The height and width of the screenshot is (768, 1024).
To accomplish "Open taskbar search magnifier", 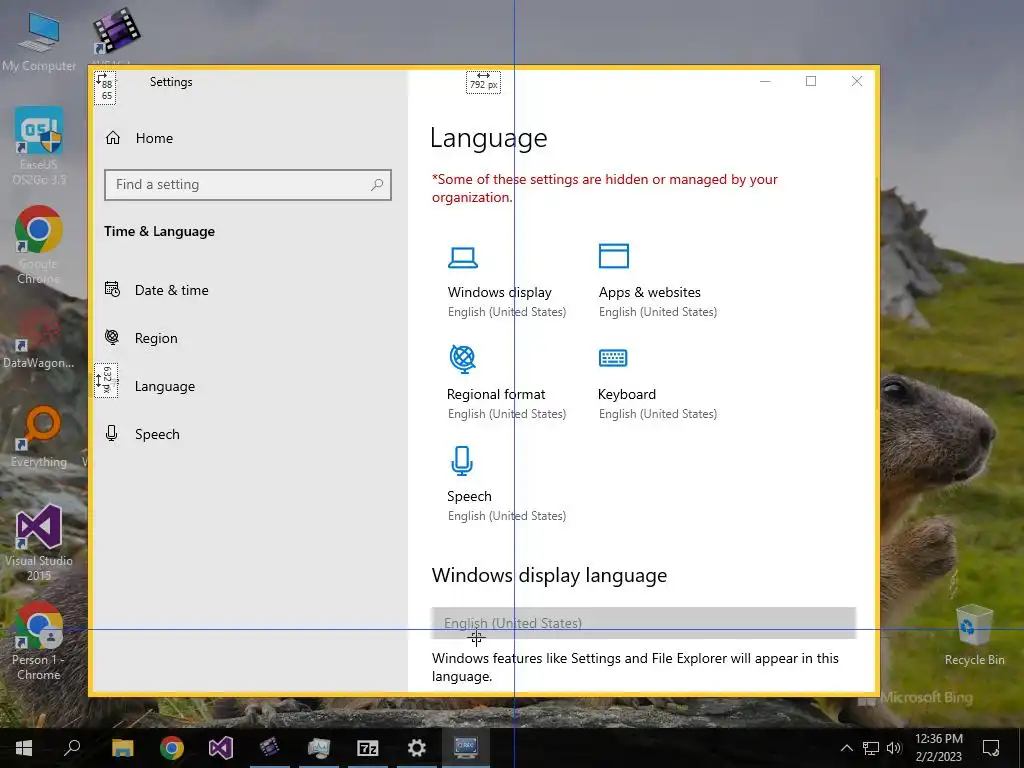I will coord(72,748).
